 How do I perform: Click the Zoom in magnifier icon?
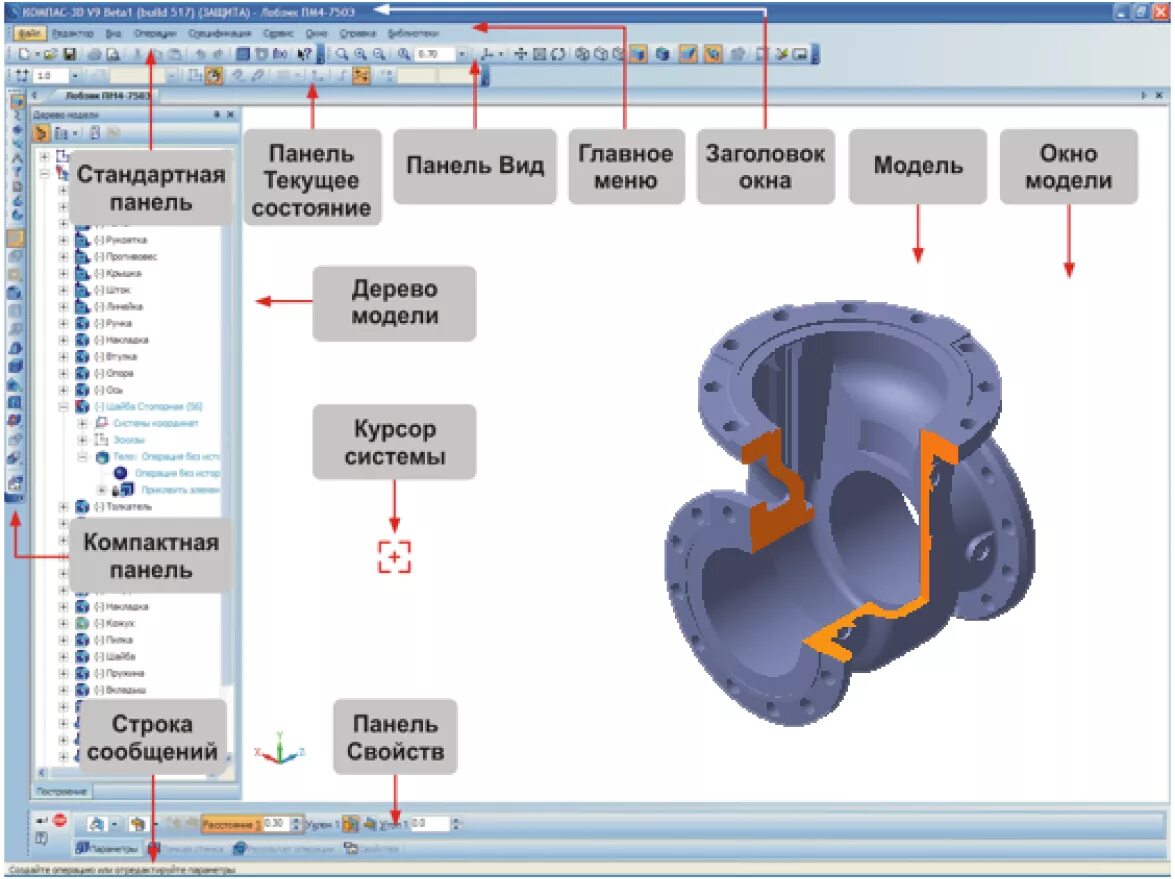coord(360,54)
